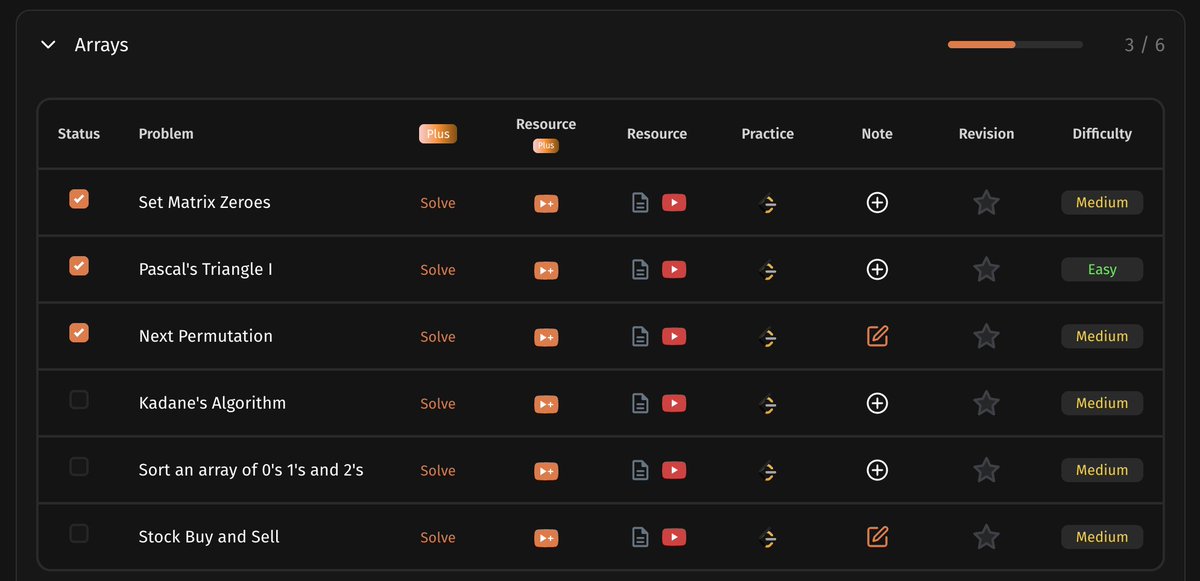The image size is (1200, 581).
Task: Click the 3 / 6 progress count
Action: 1144,45
